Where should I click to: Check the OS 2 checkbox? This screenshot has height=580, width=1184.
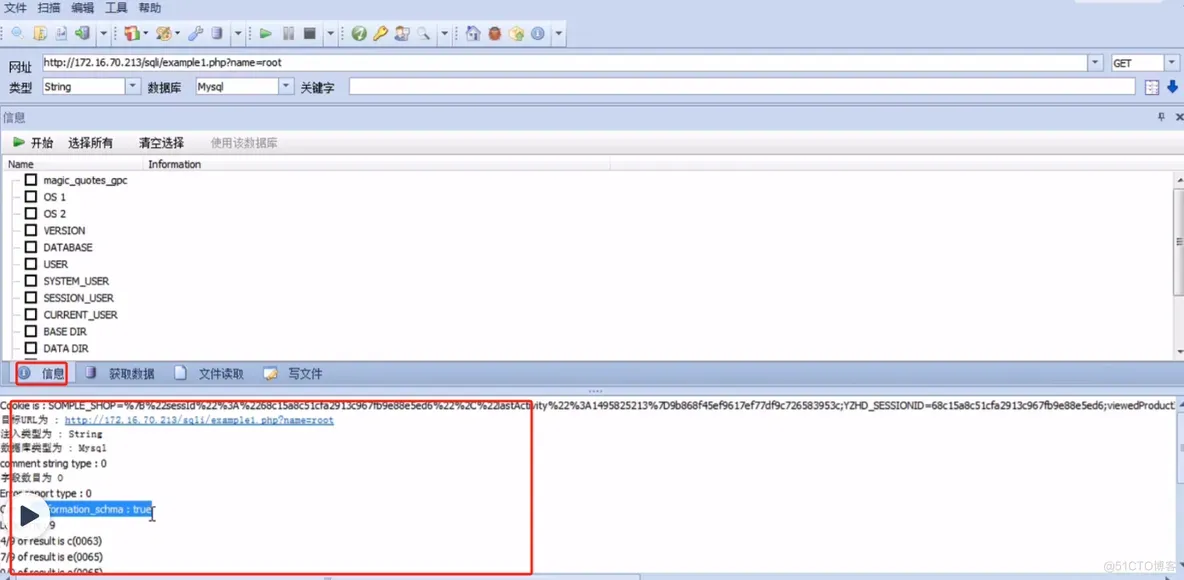(31, 214)
